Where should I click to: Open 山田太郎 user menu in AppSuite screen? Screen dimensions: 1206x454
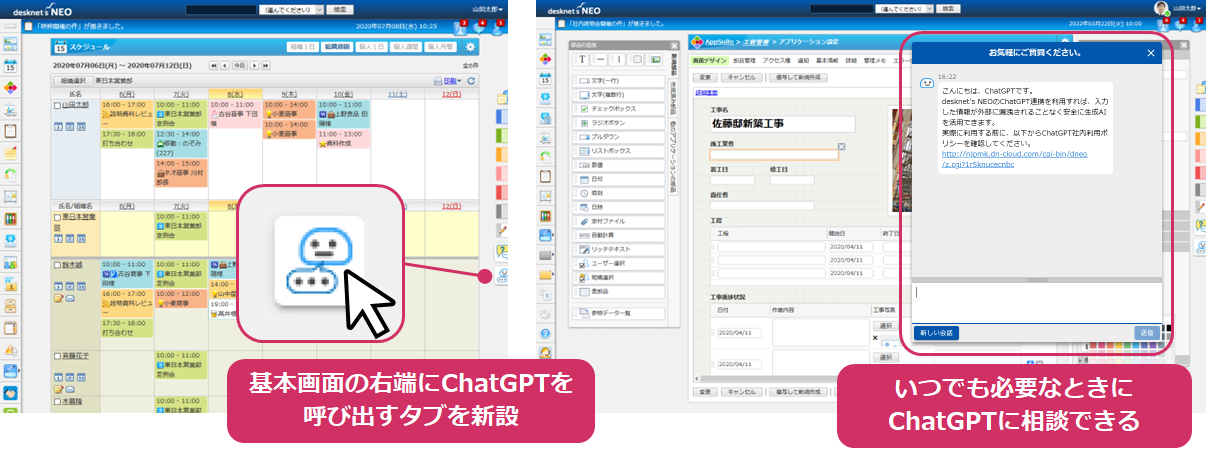1185,7
